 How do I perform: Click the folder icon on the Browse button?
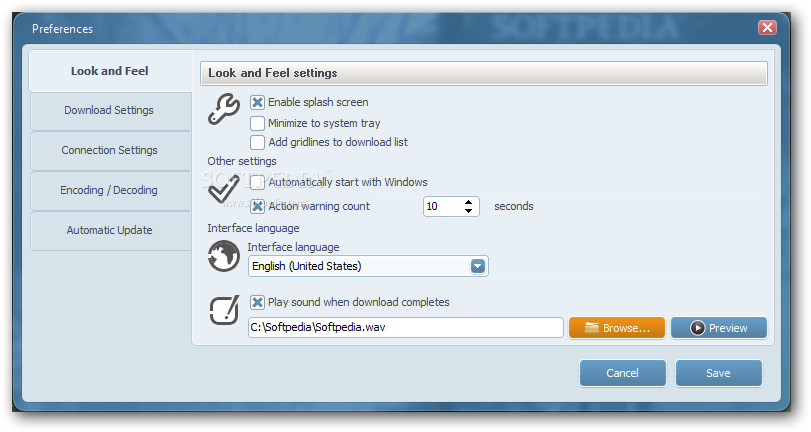point(592,327)
